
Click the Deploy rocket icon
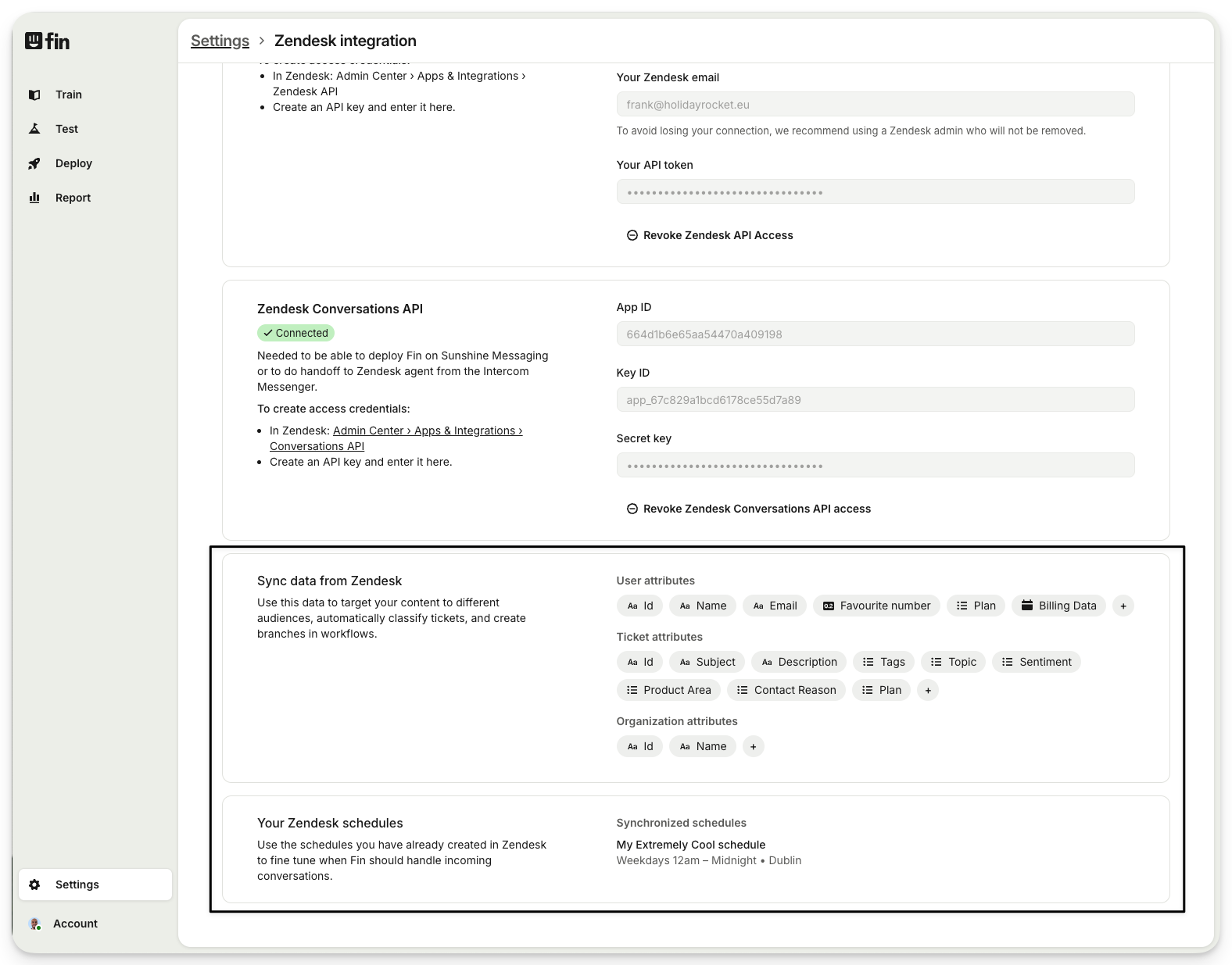point(34,163)
